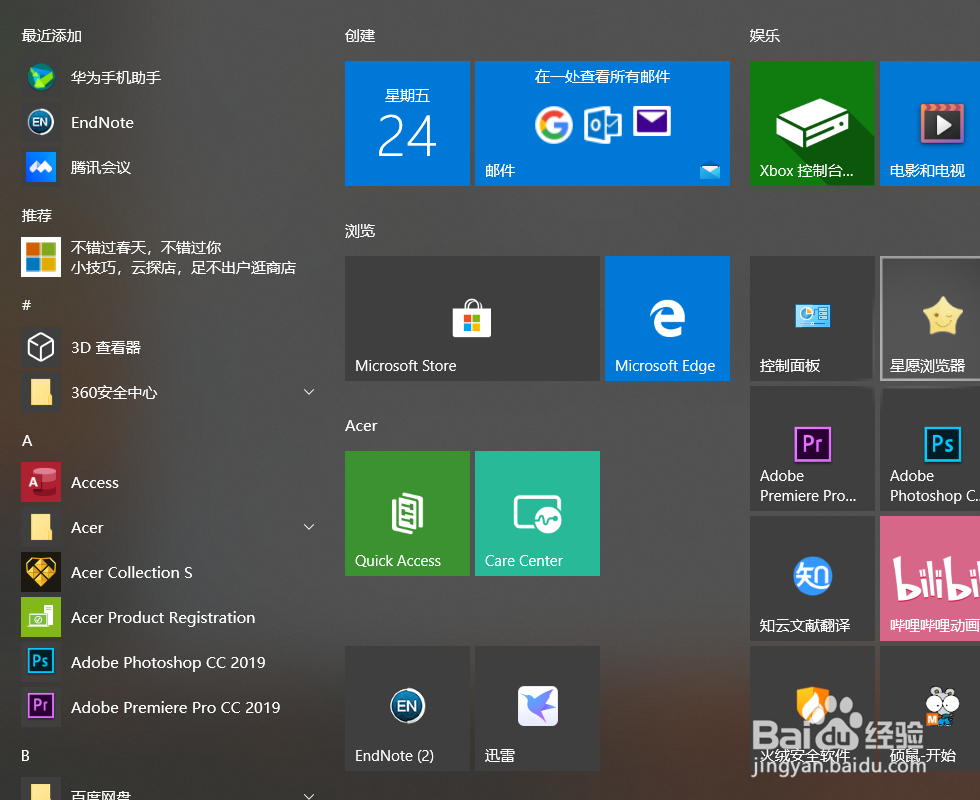Expand the 360安全中心 folder chevron
This screenshot has width=980, height=800.
[x=309, y=392]
